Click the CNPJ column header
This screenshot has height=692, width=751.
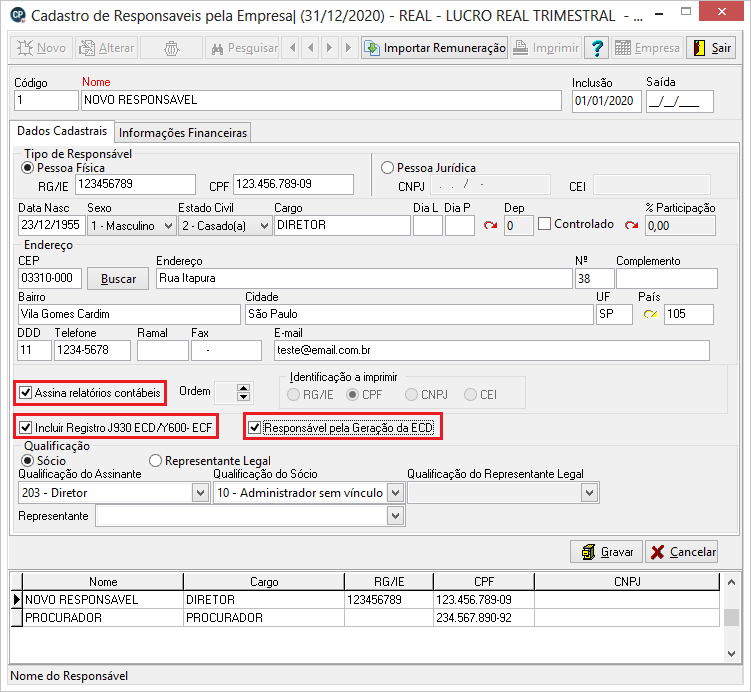coord(627,582)
